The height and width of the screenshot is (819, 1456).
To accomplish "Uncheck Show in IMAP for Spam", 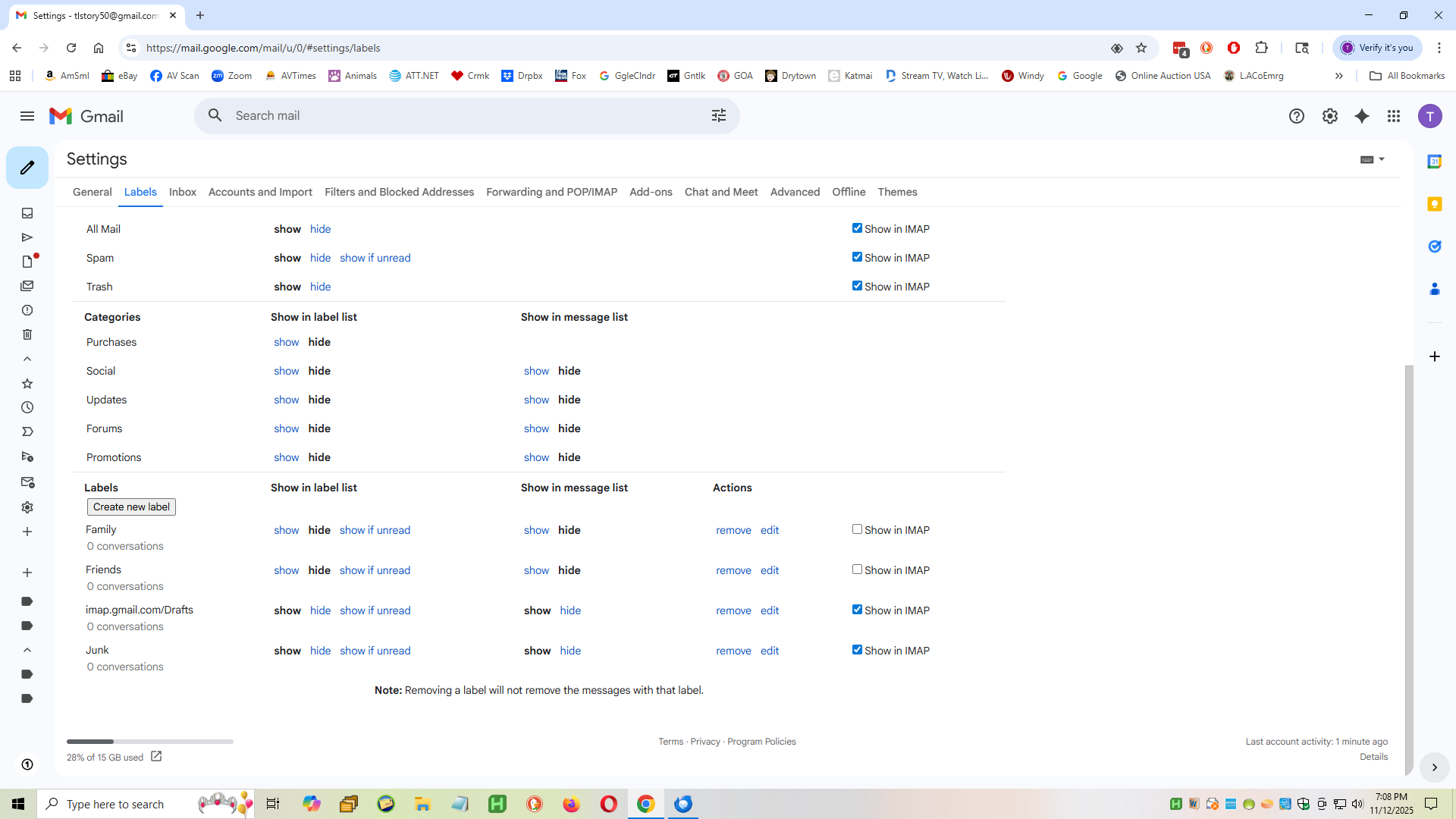I will pos(857,257).
